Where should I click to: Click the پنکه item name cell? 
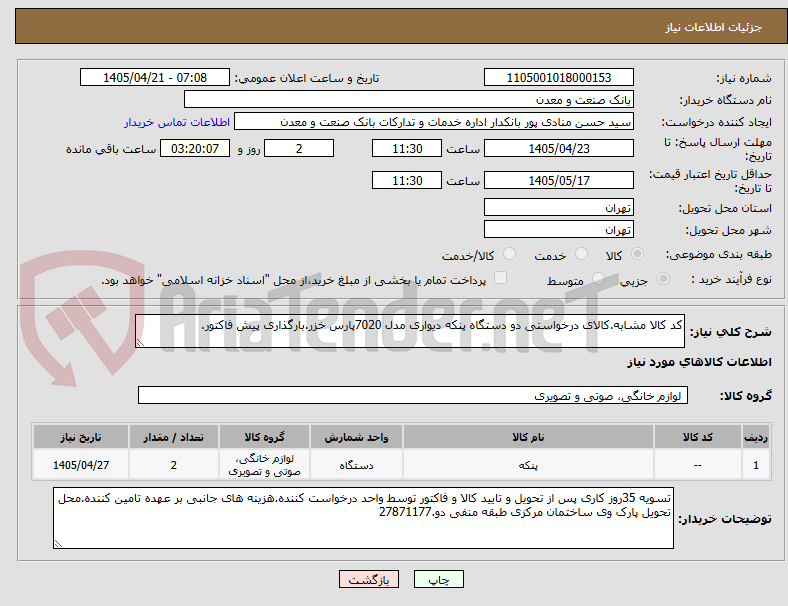click(x=528, y=465)
